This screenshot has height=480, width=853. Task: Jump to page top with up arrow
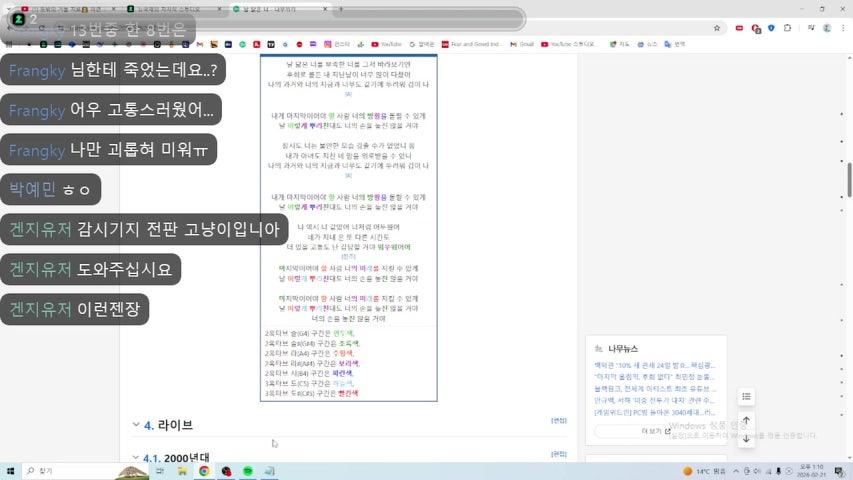746,421
